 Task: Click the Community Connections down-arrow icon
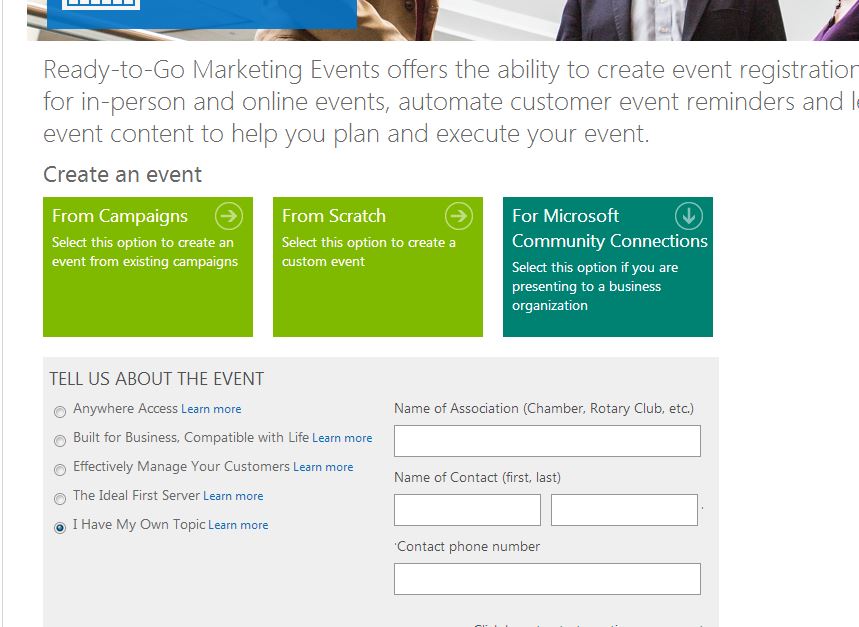pyautogui.click(x=689, y=216)
